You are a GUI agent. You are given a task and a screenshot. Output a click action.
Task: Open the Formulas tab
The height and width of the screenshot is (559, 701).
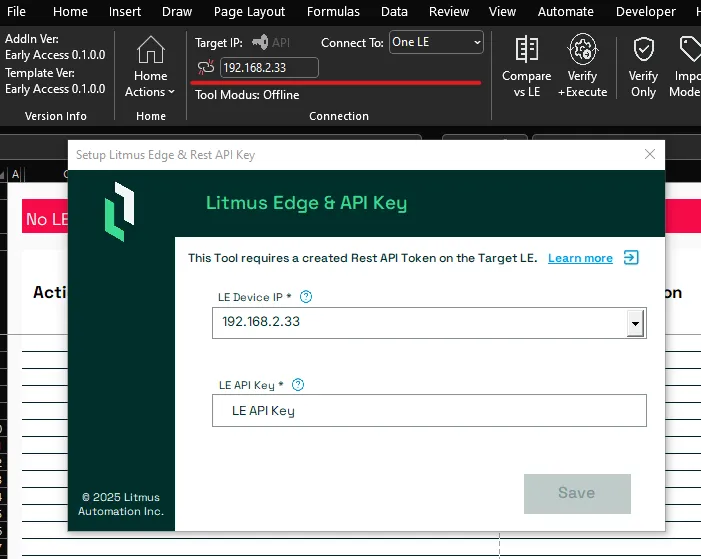[x=333, y=12]
